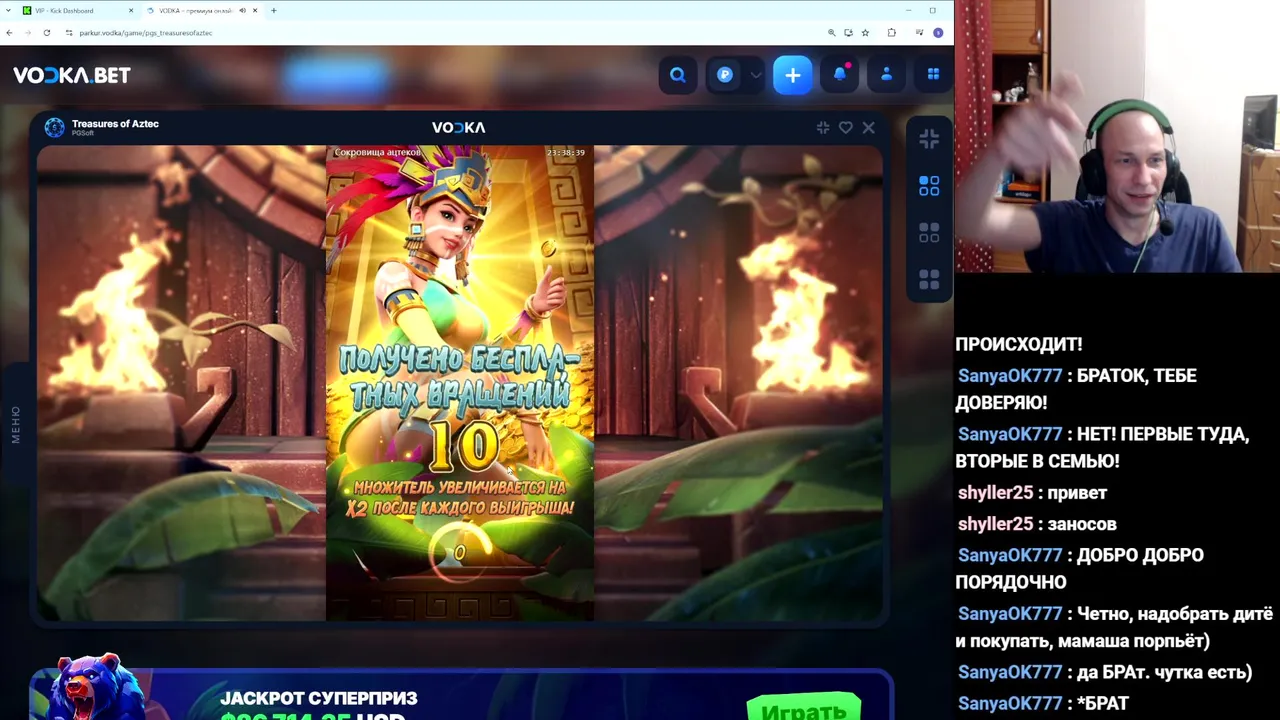
Task: Bookmark this page with the star icon
Action: [865, 33]
